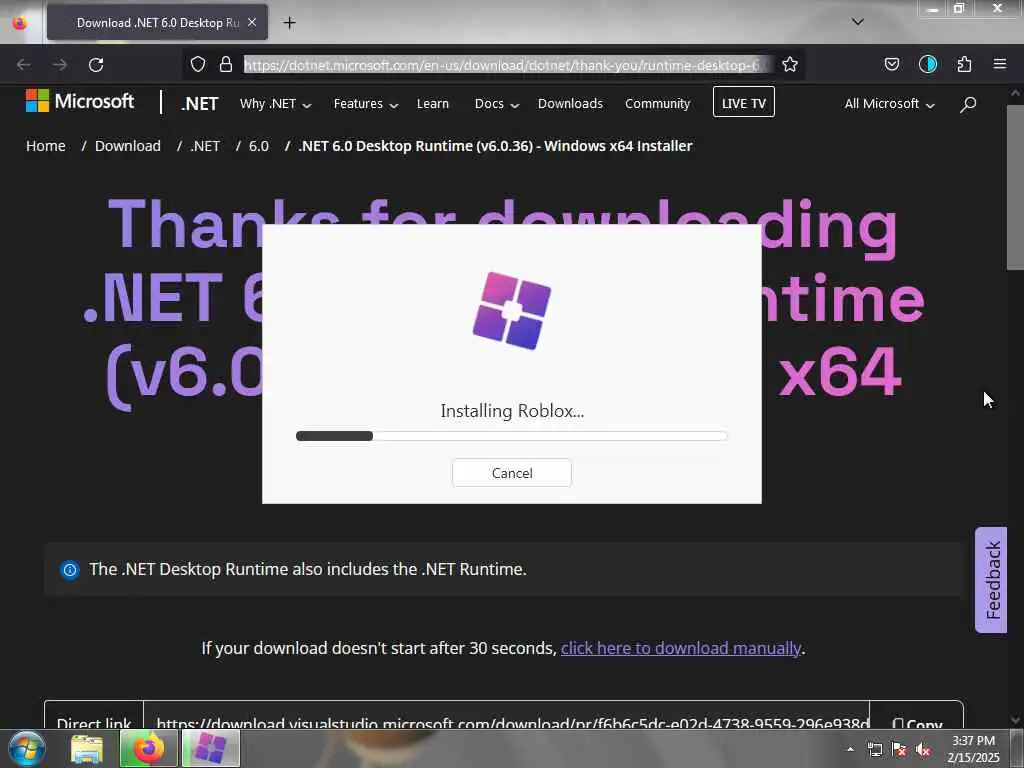Screen dimensions: 1024x768
Task: Expand the Why .NET dropdown
Action: (x=275, y=104)
